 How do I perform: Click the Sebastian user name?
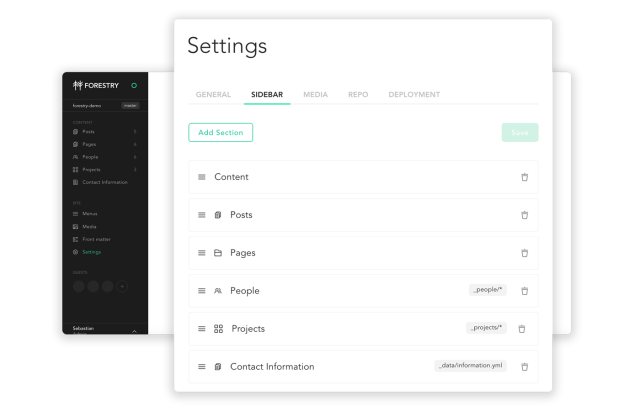pos(83,328)
